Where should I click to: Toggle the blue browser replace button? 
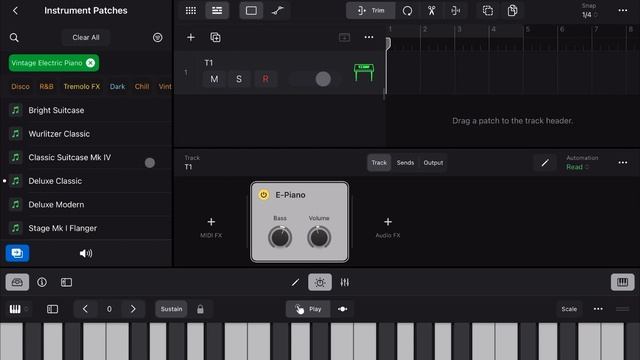(17, 253)
